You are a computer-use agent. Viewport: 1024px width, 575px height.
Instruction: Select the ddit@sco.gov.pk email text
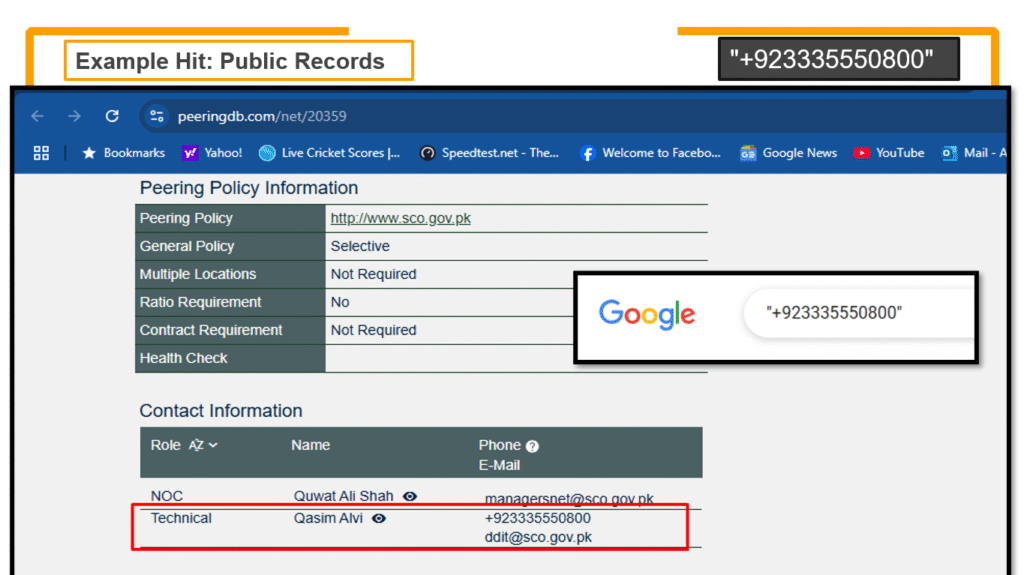(538, 537)
